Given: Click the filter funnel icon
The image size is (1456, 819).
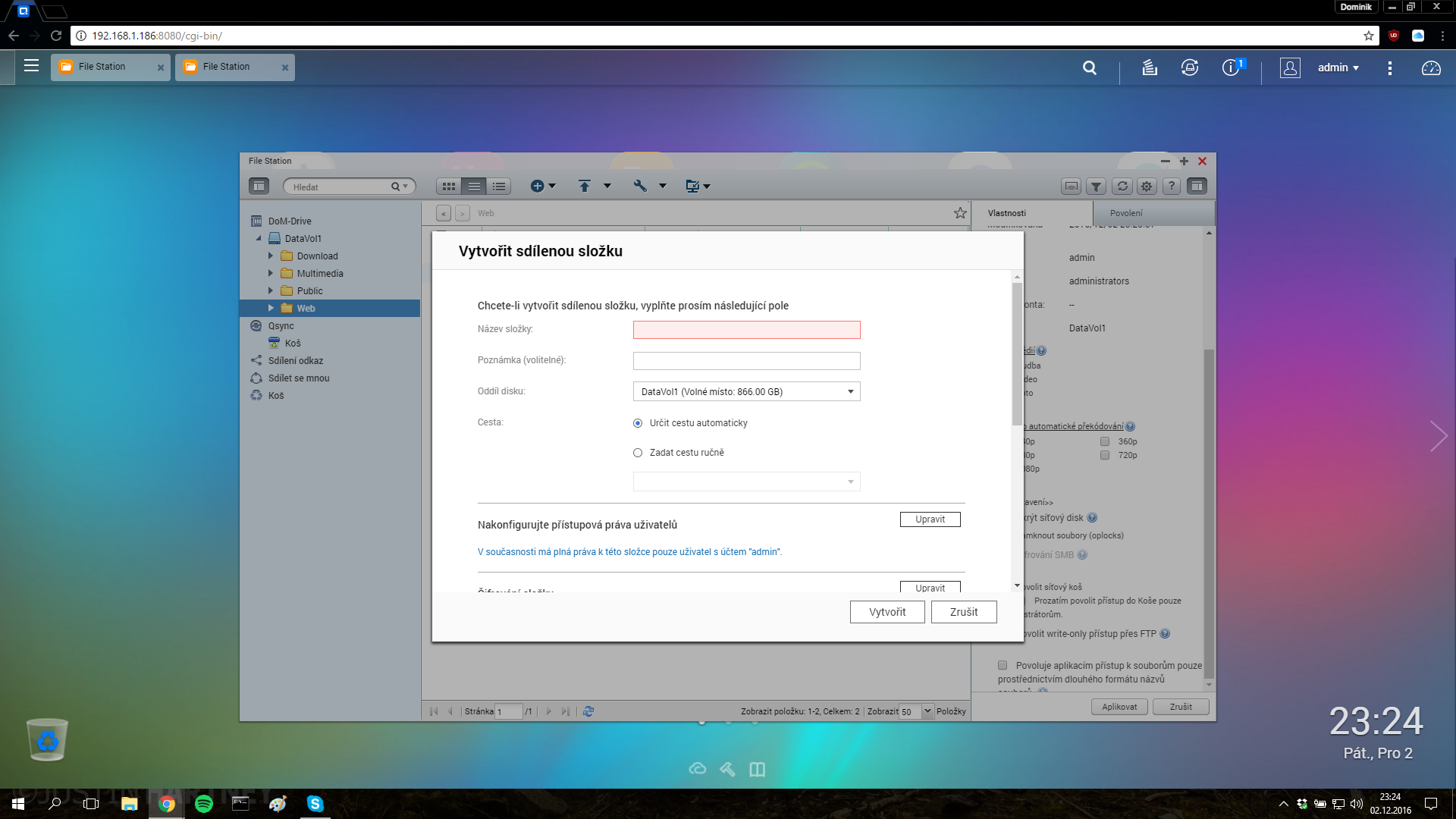Looking at the screenshot, I should [1097, 187].
